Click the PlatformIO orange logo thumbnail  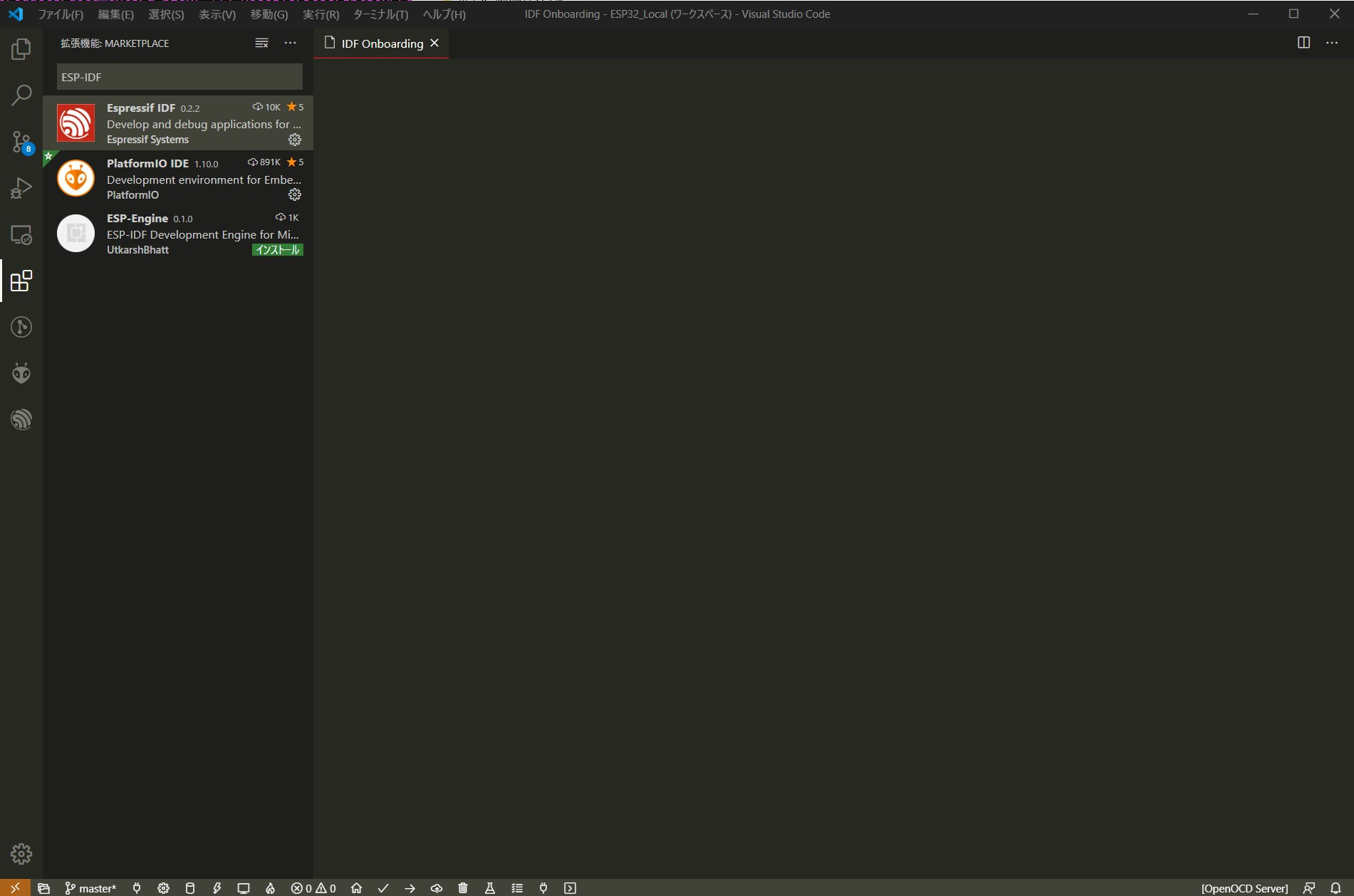pos(75,178)
